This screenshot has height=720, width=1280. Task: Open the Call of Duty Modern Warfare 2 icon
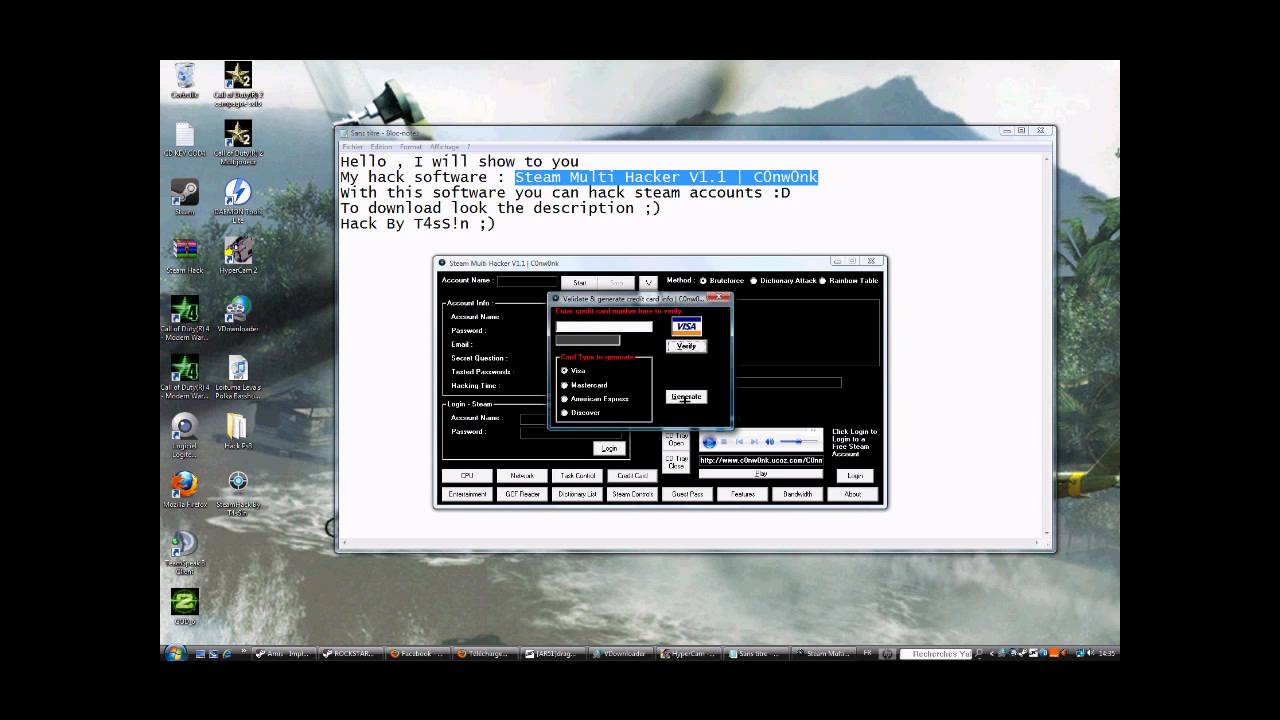pyautogui.click(x=185, y=606)
